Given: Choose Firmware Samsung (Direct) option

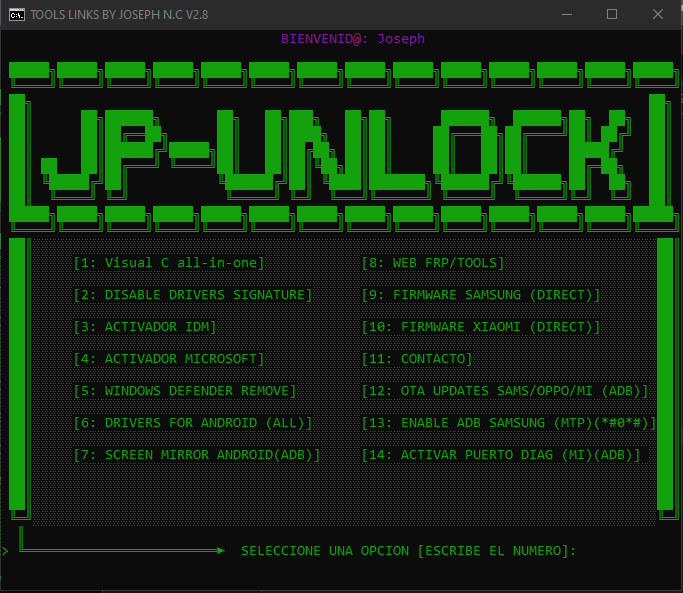Looking at the screenshot, I should pyautogui.click(x=481, y=295).
